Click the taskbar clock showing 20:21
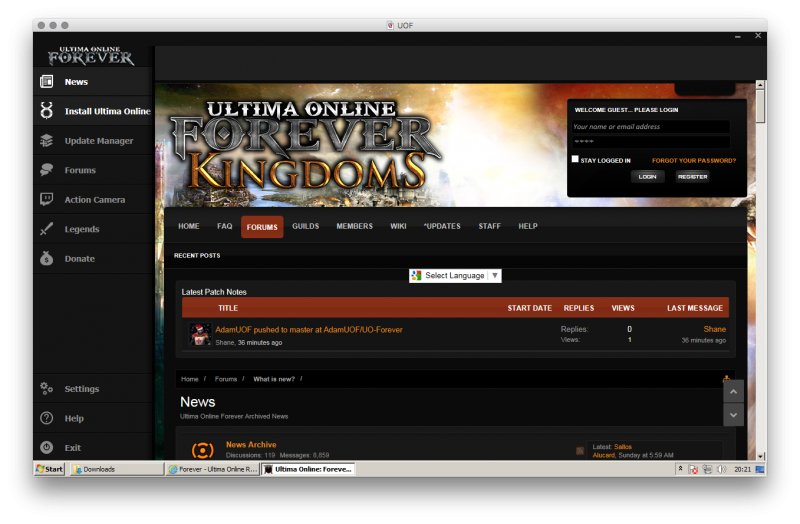 (742, 469)
